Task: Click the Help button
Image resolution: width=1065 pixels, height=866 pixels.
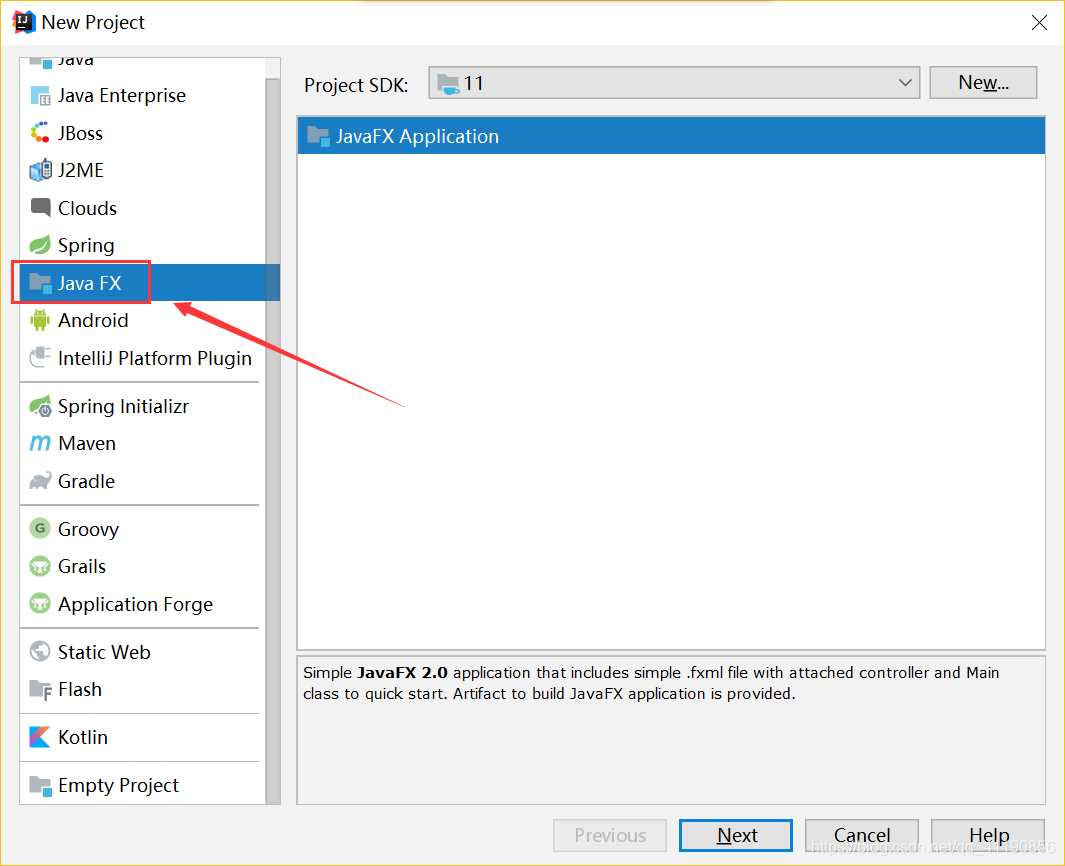Action: (988, 835)
